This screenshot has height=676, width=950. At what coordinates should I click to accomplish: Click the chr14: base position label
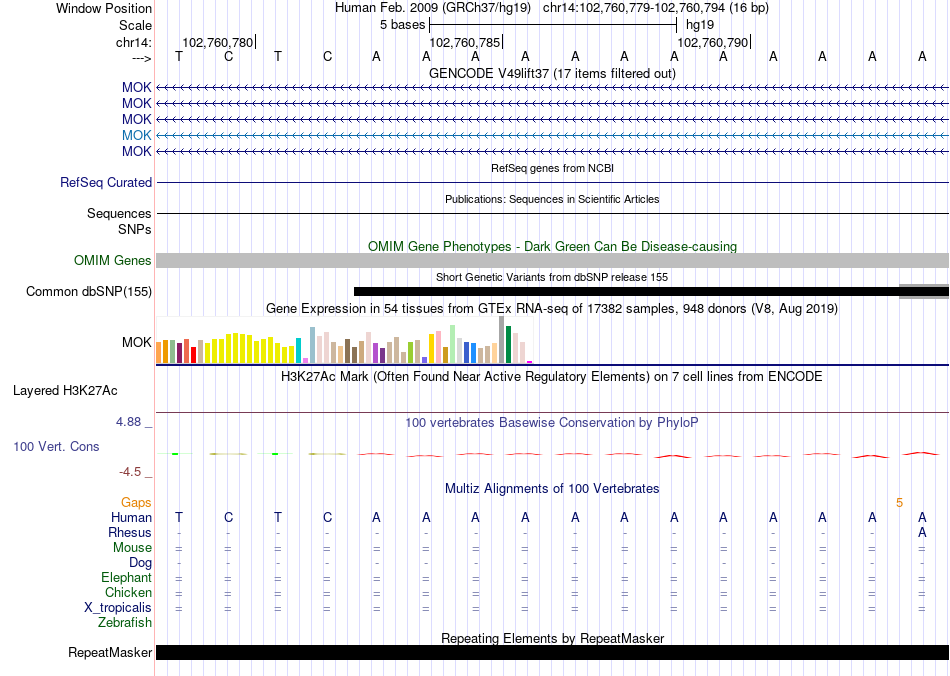[133, 42]
